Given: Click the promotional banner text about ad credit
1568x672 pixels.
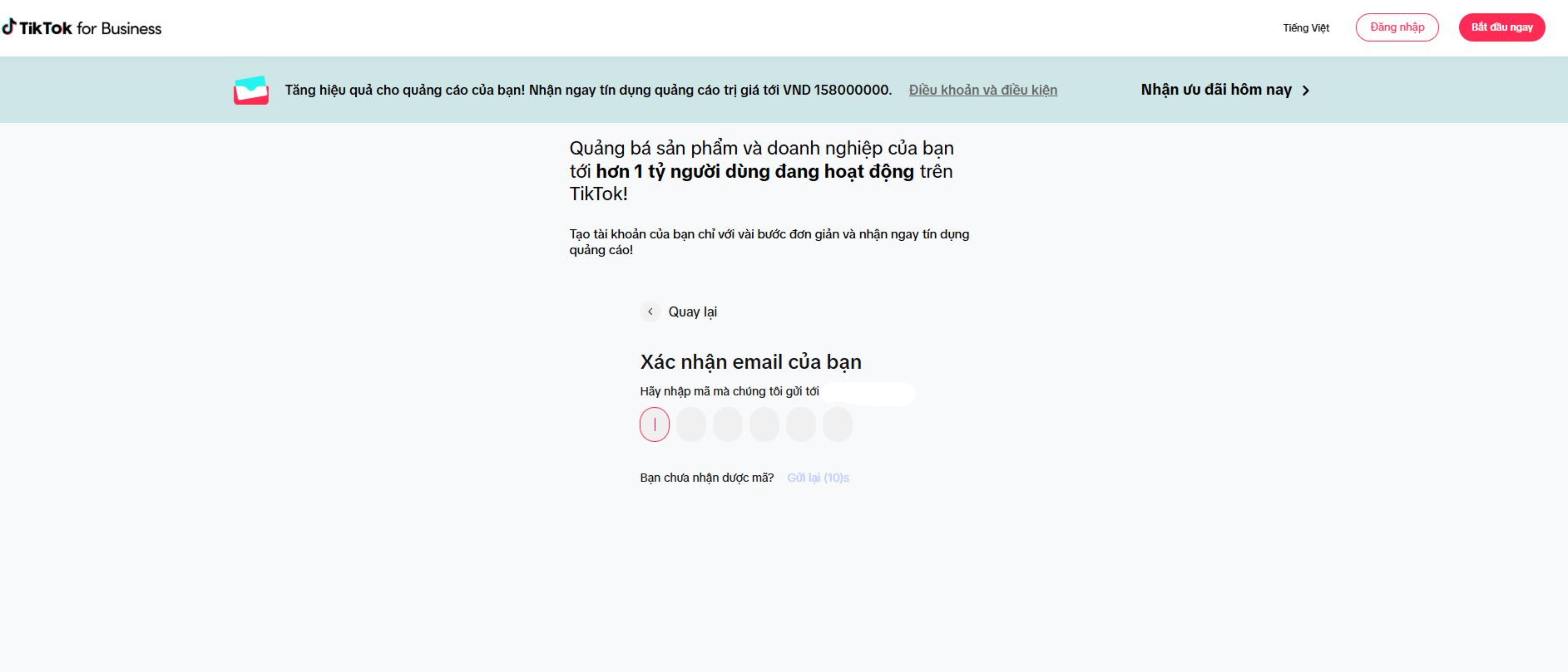Looking at the screenshot, I should (x=587, y=90).
